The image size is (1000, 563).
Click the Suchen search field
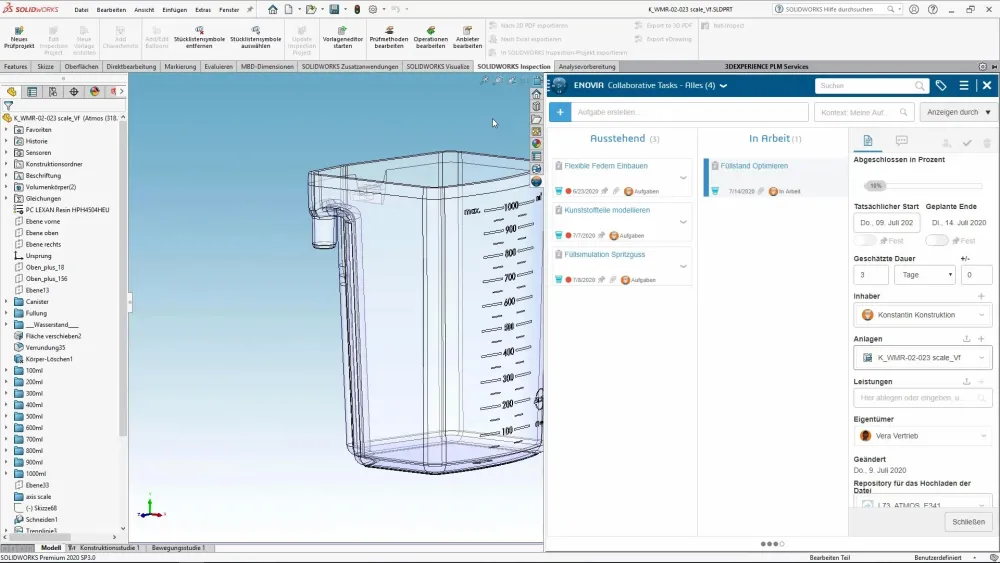(x=871, y=85)
